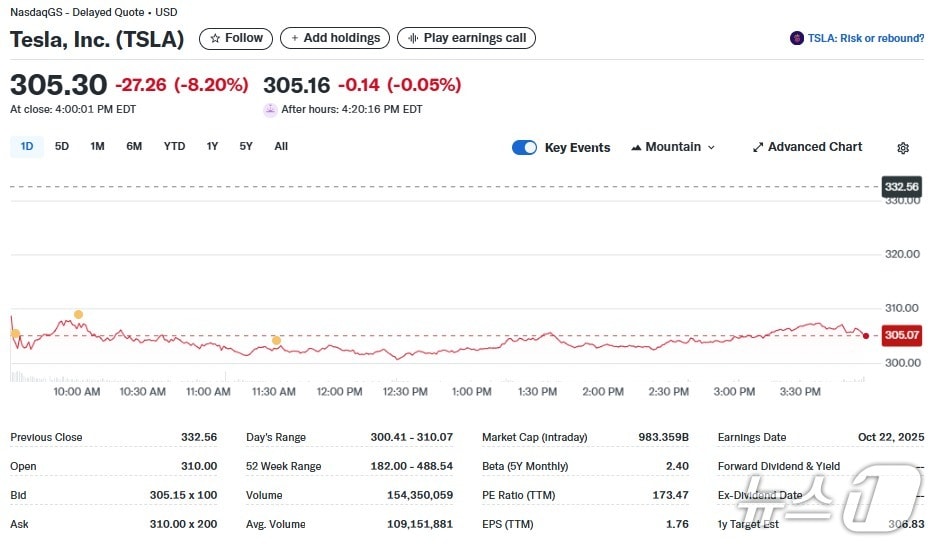This screenshot has width=935, height=546.
Task: Select the 1D time range tab
Action: point(27,146)
